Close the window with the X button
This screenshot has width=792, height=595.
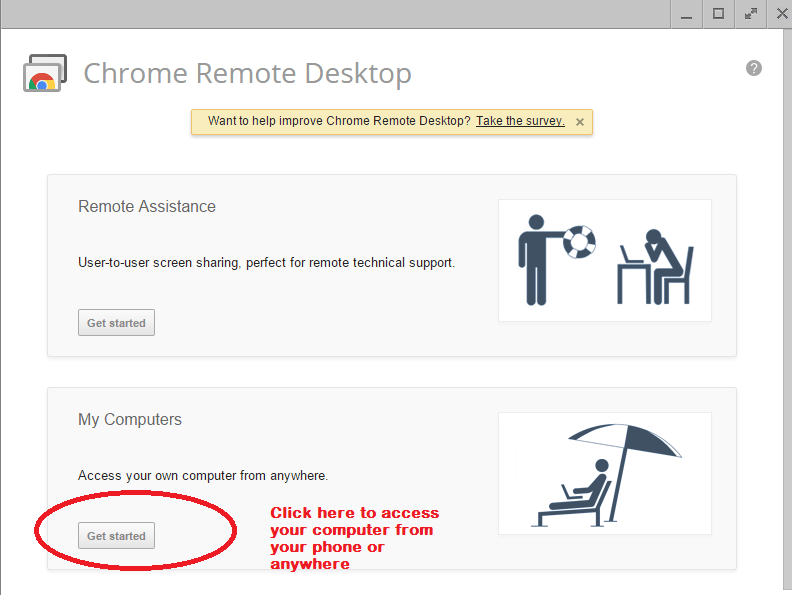coord(781,14)
